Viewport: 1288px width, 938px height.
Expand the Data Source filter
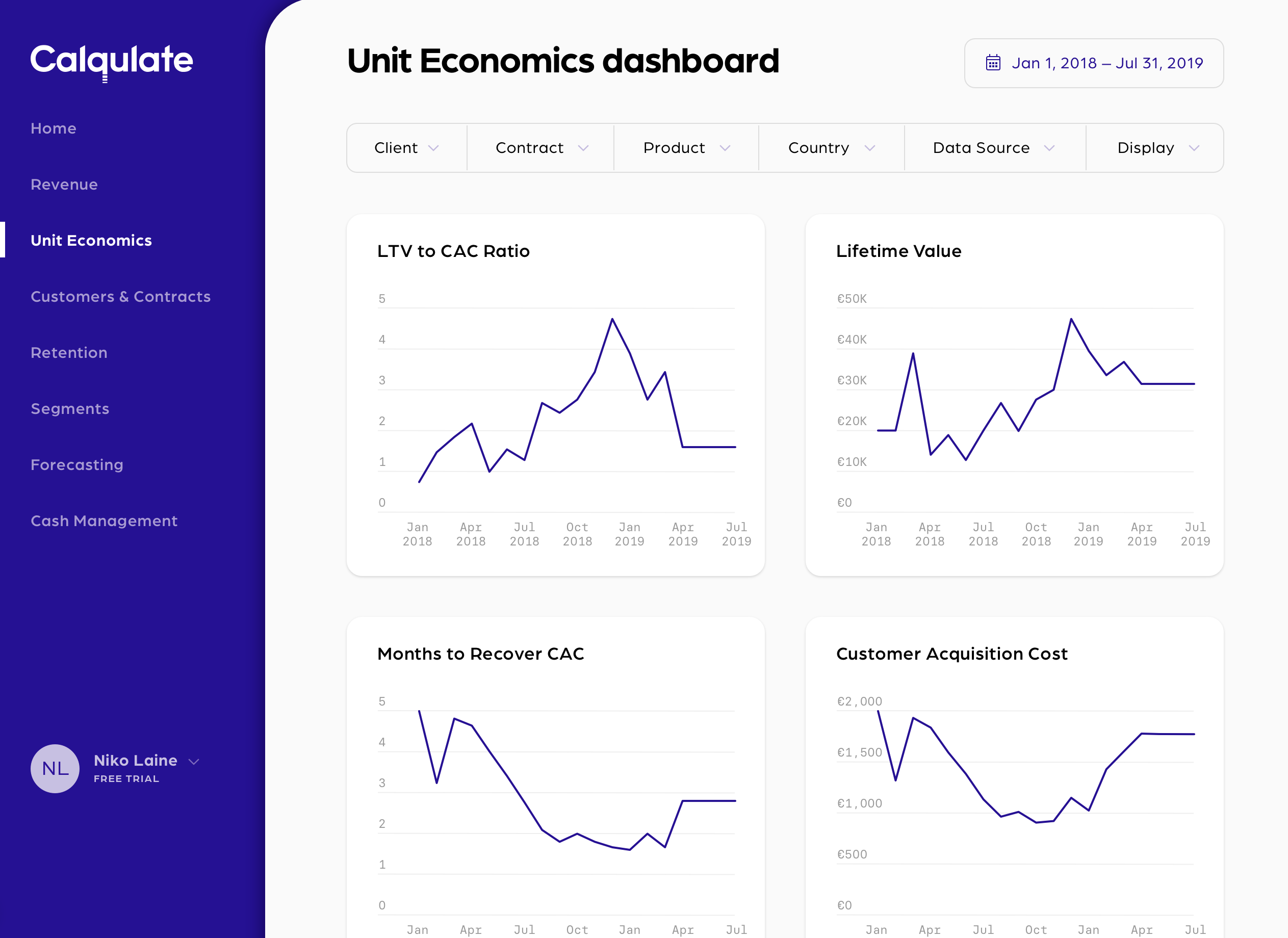pos(994,148)
